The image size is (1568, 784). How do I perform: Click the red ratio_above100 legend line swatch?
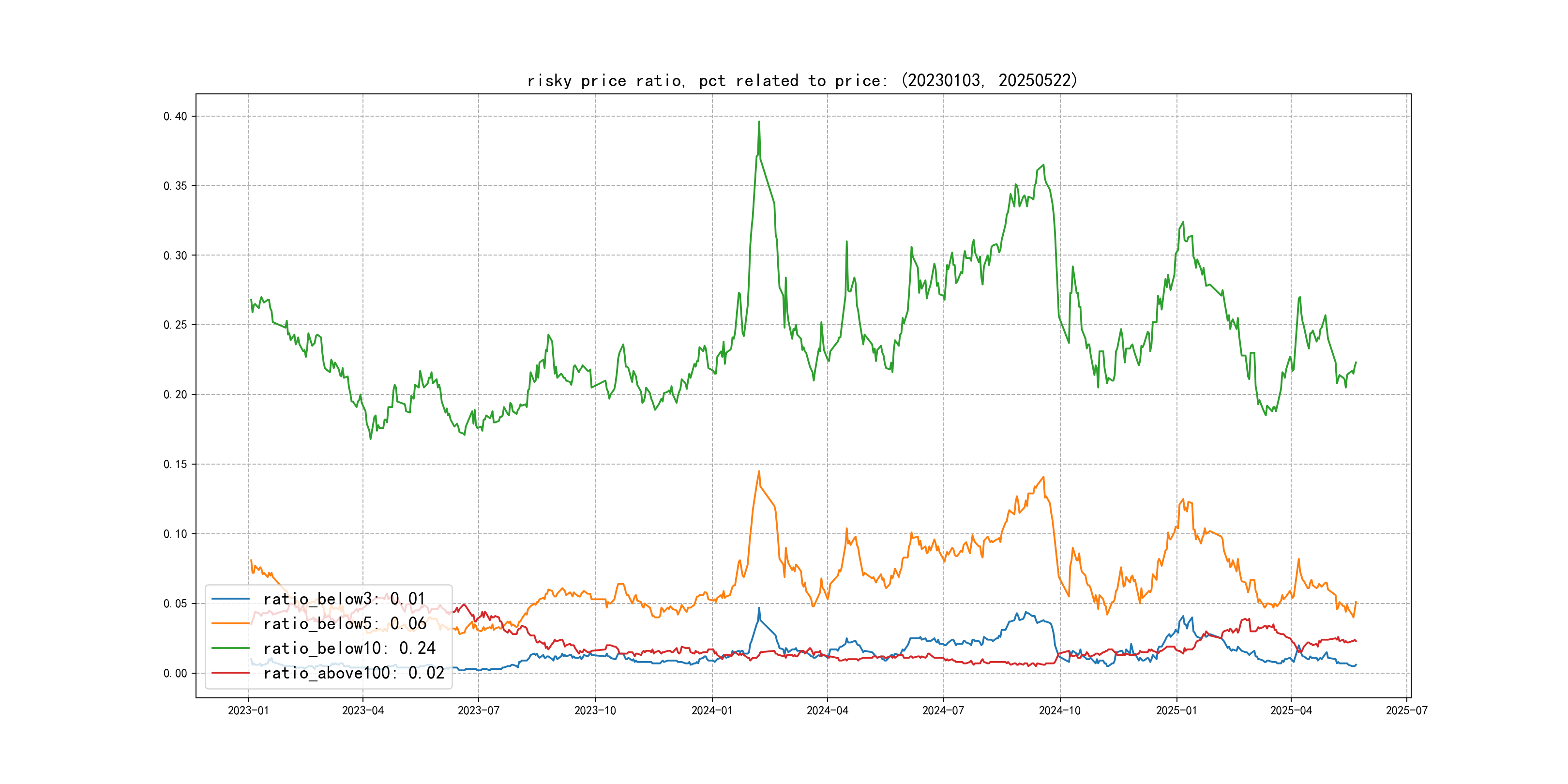coord(230,673)
